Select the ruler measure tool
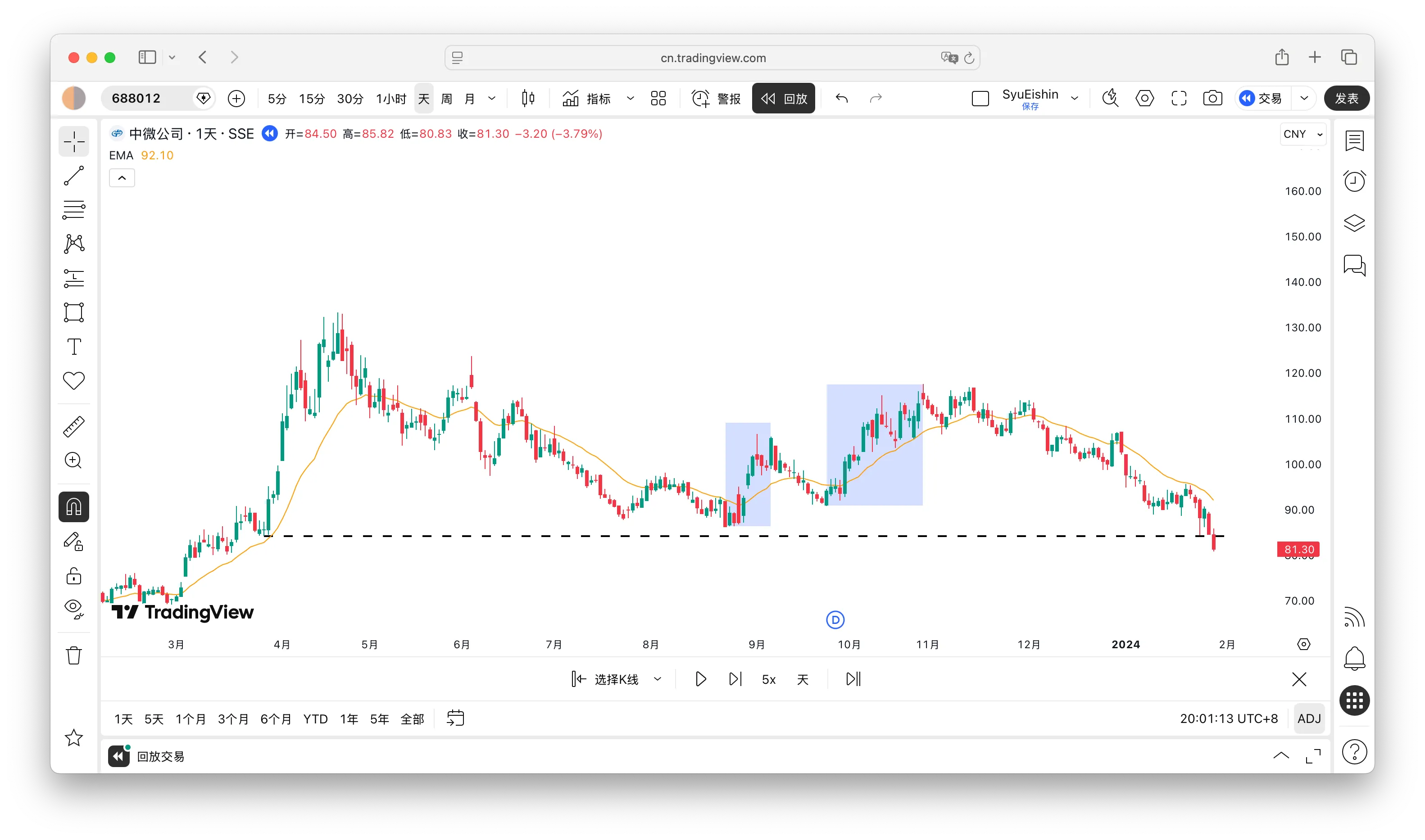Screen dimensions: 1425x840 [x=73, y=426]
